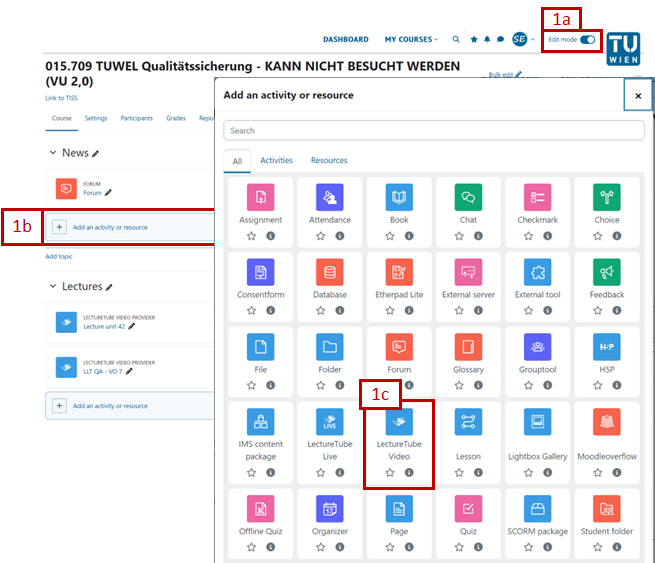Image resolution: width=655 pixels, height=563 pixels.
Task: Collapse the Lectures section chevron
Action: 53,286
